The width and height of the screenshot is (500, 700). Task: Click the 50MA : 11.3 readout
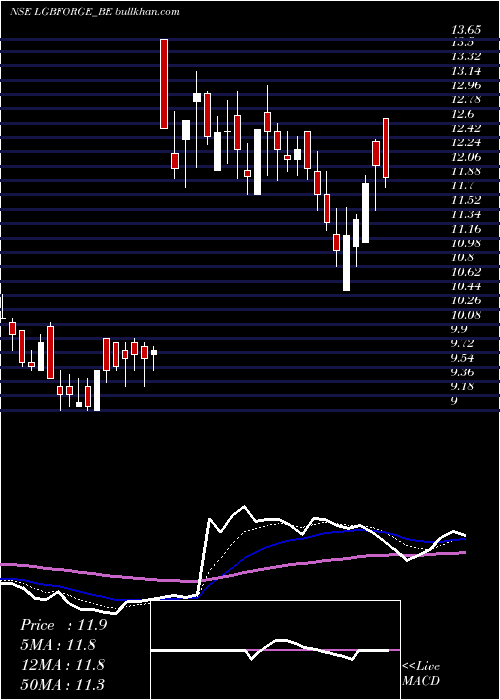pos(63,684)
